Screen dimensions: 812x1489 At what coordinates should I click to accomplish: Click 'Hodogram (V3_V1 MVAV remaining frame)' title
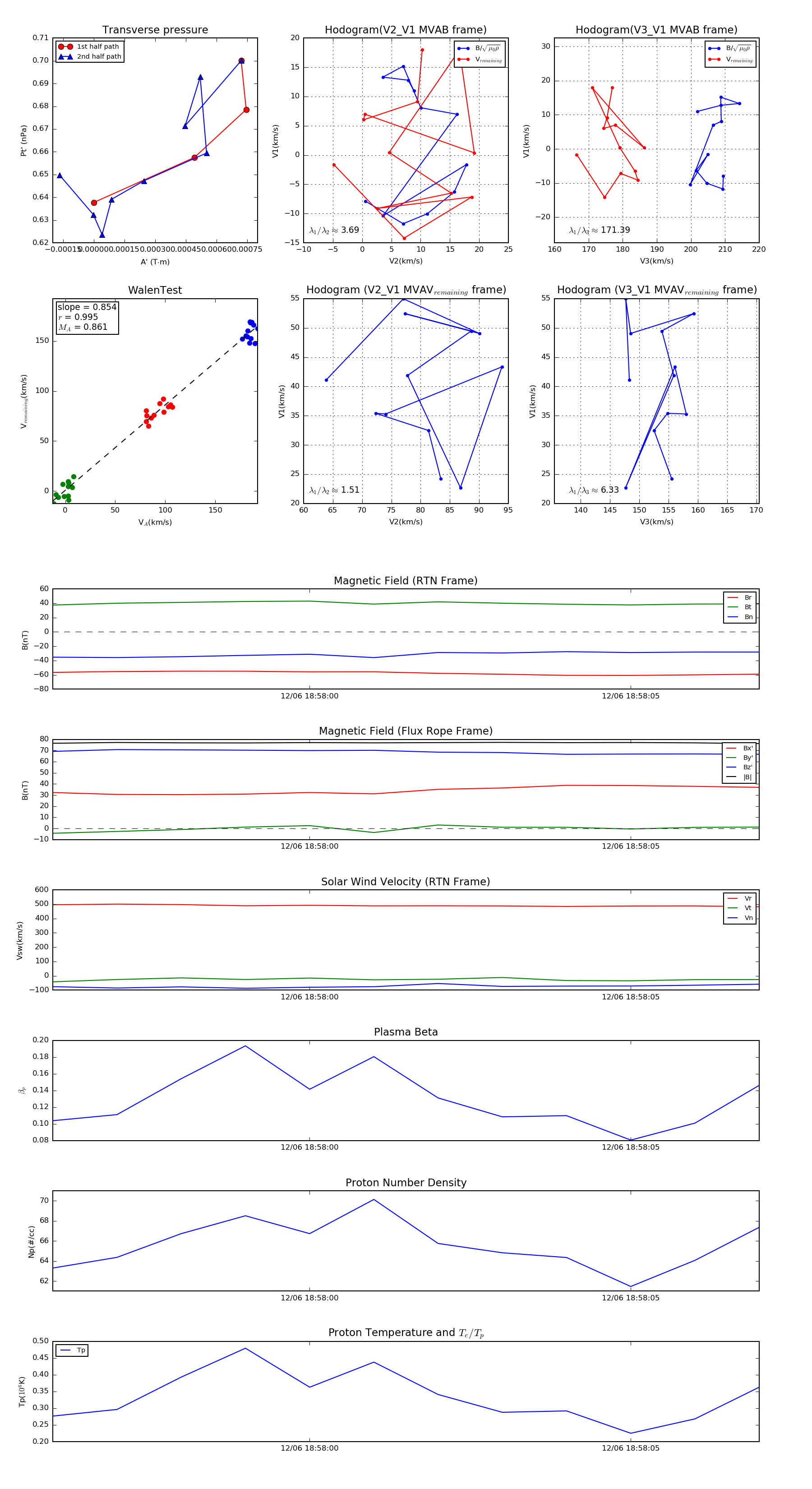(x=656, y=290)
